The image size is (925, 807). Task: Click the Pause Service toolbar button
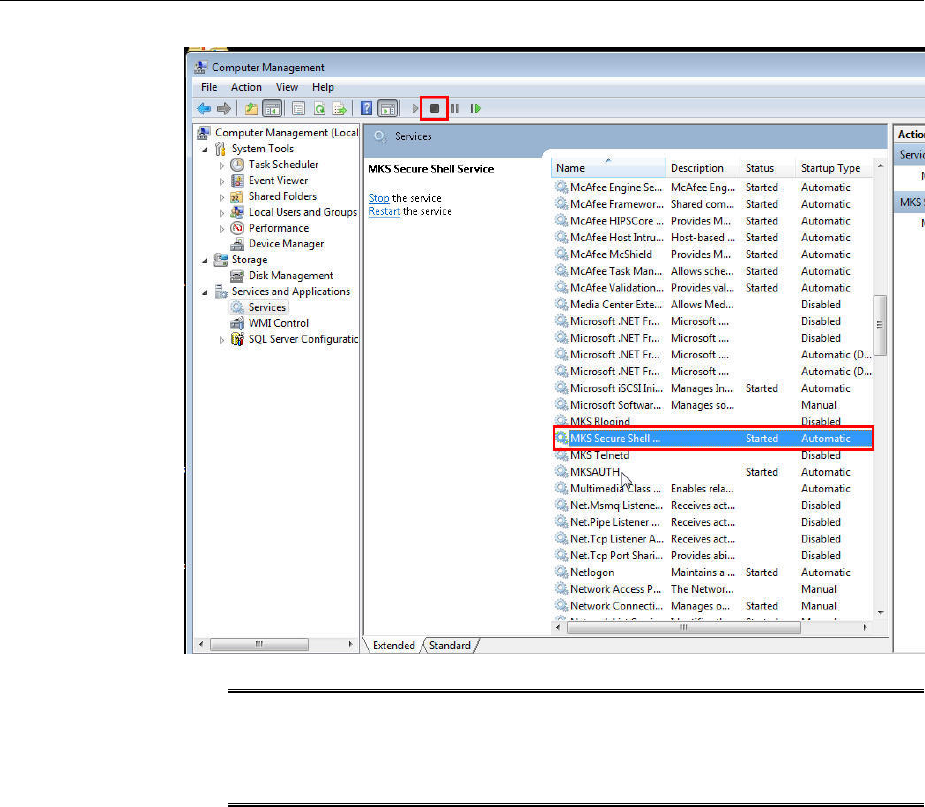(x=455, y=109)
